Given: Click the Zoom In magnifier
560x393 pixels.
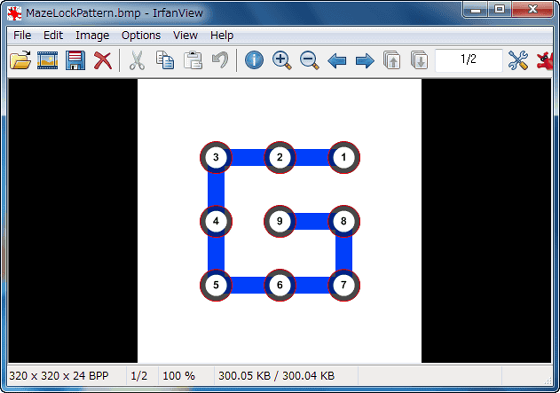Looking at the screenshot, I should tap(282, 60).
